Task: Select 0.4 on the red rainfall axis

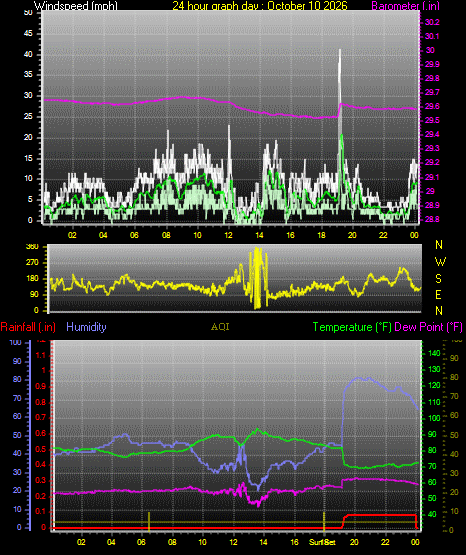Action: point(41,465)
